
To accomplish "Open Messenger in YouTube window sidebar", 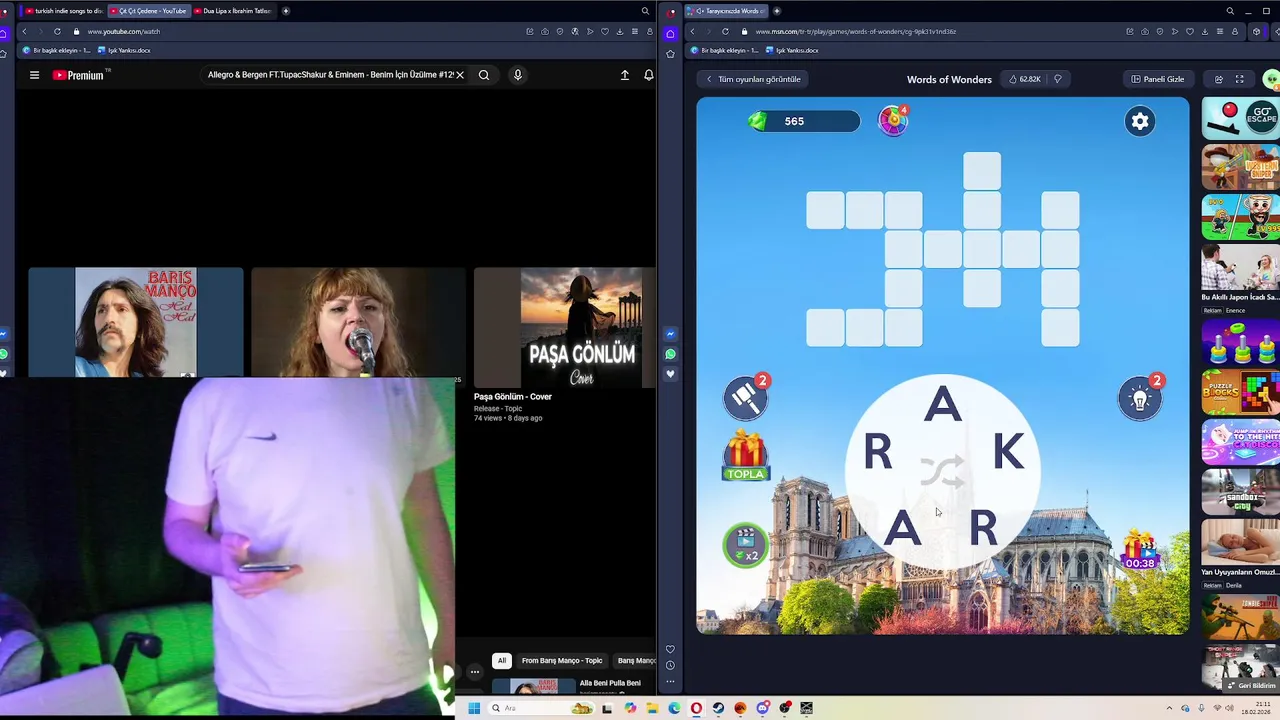I will (x=3, y=334).
